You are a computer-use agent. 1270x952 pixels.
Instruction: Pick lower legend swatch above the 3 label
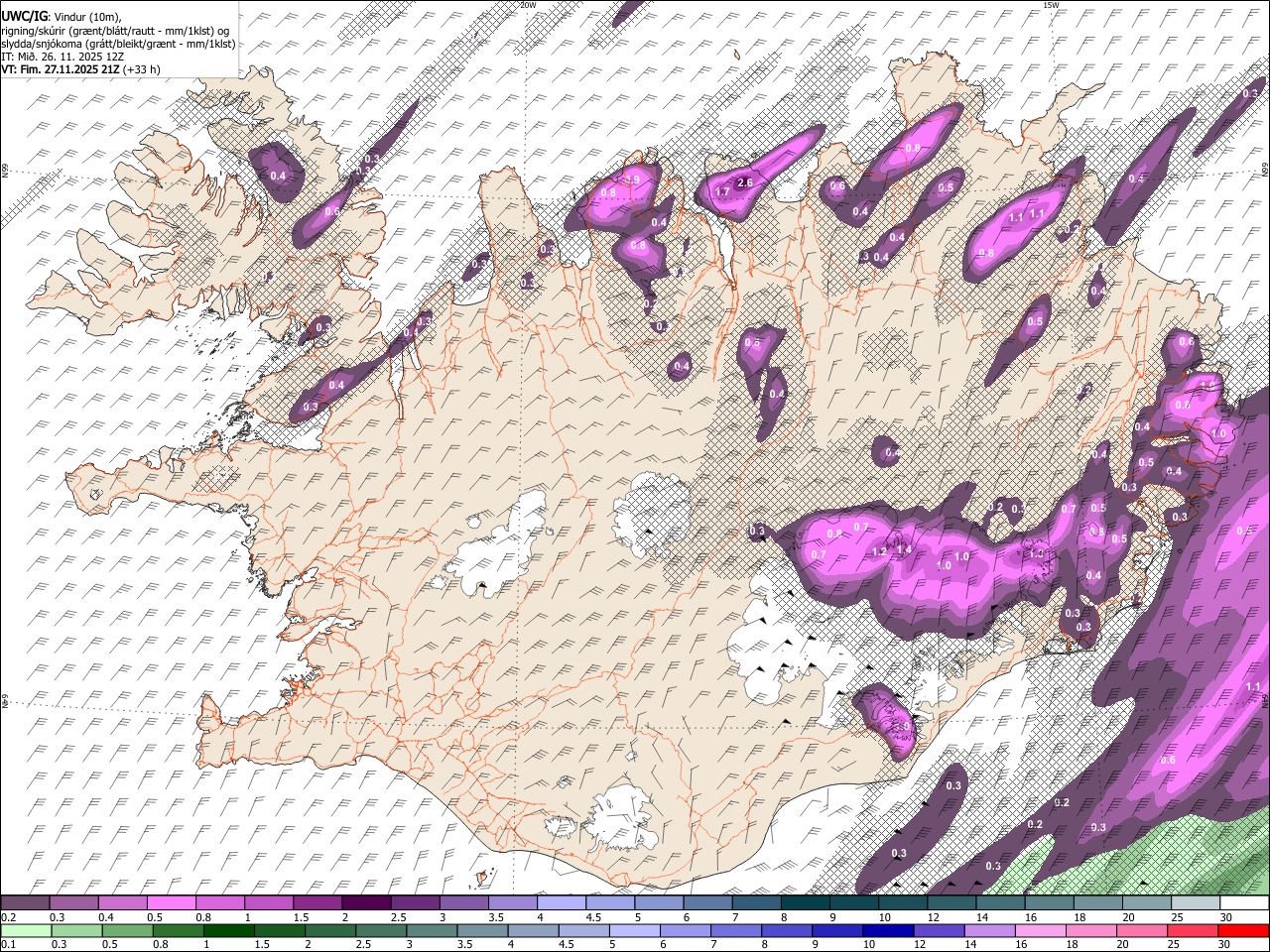coord(431,930)
